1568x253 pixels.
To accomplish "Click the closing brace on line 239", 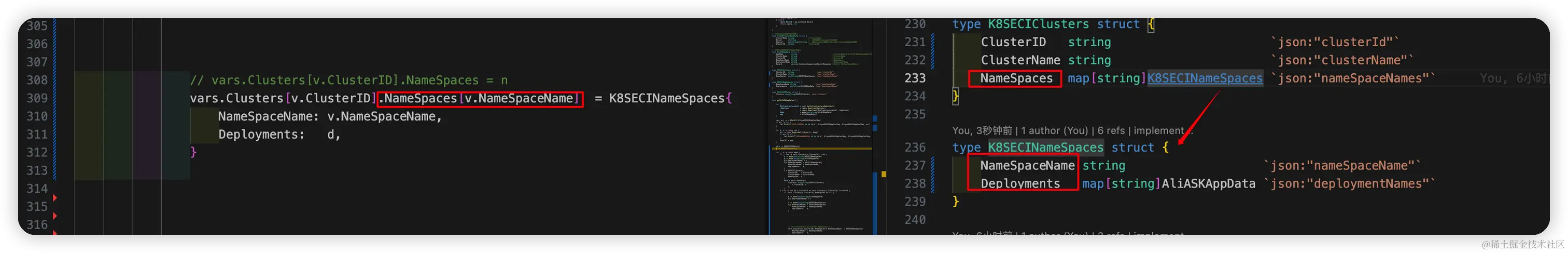I will 956,202.
